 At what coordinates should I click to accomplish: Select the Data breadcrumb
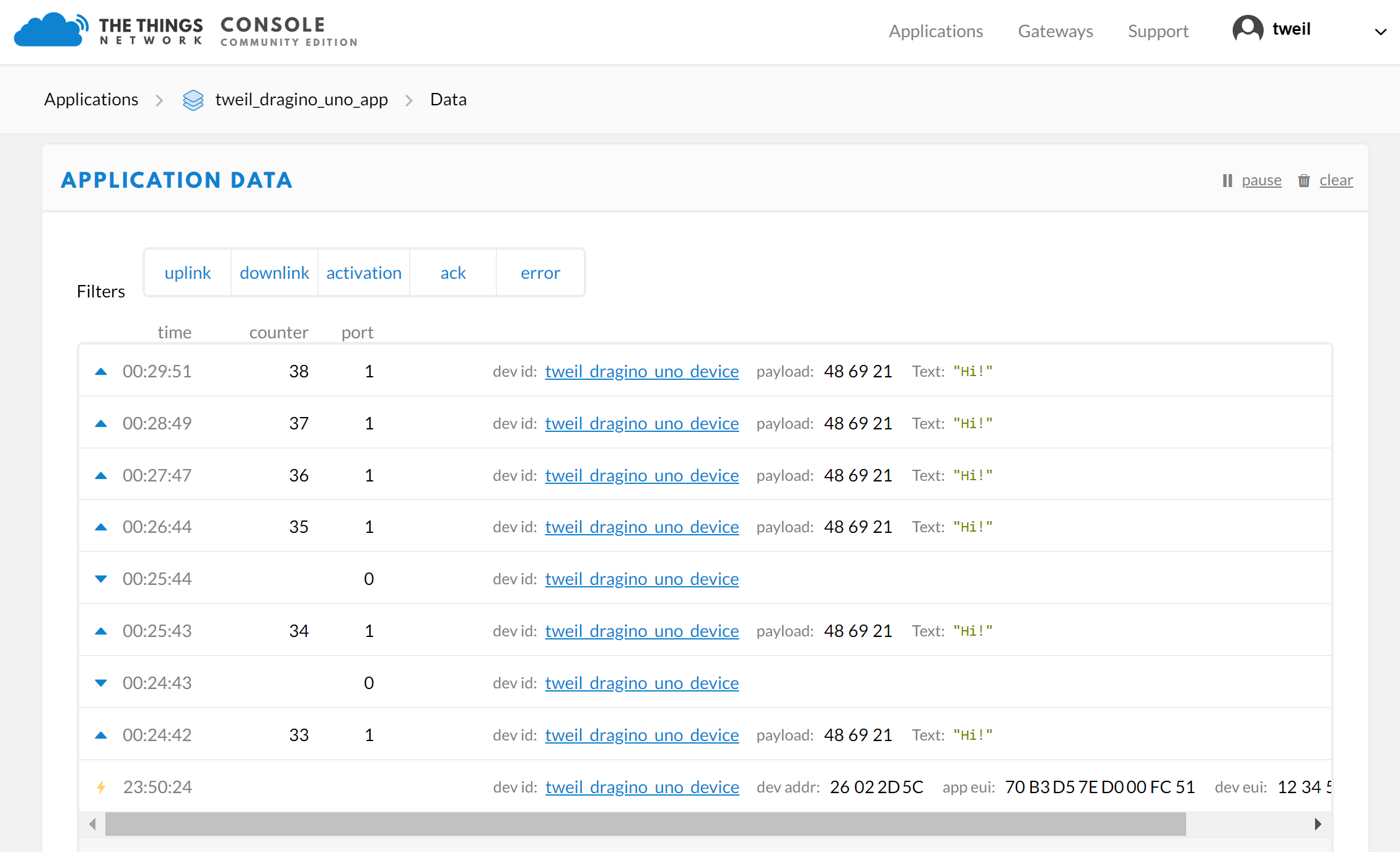coord(448,99)
